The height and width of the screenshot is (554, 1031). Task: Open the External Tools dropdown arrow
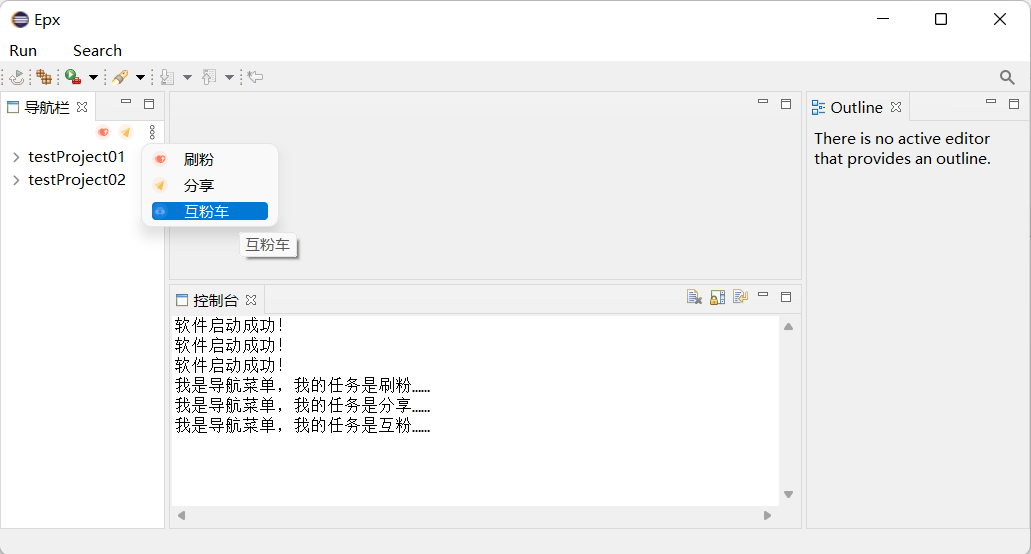[93, 78]
